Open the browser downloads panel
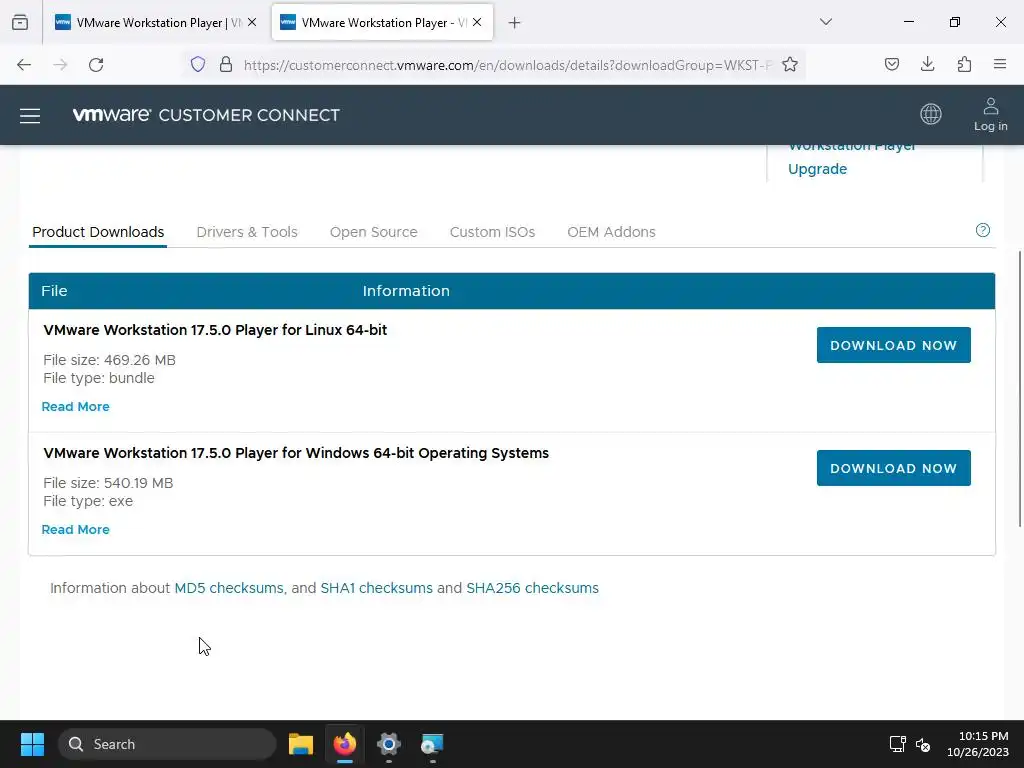 pos(927,64)
